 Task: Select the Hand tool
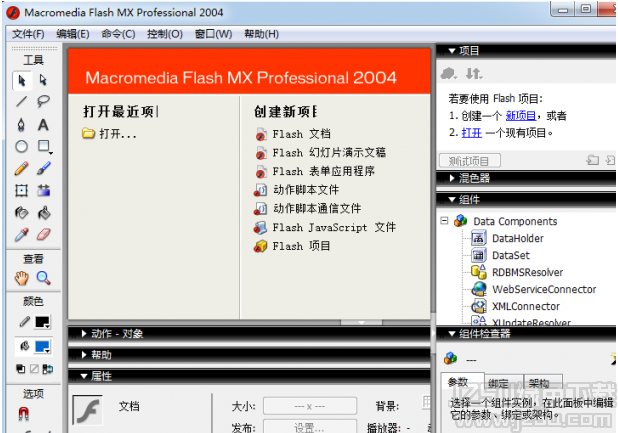[22, 278]
